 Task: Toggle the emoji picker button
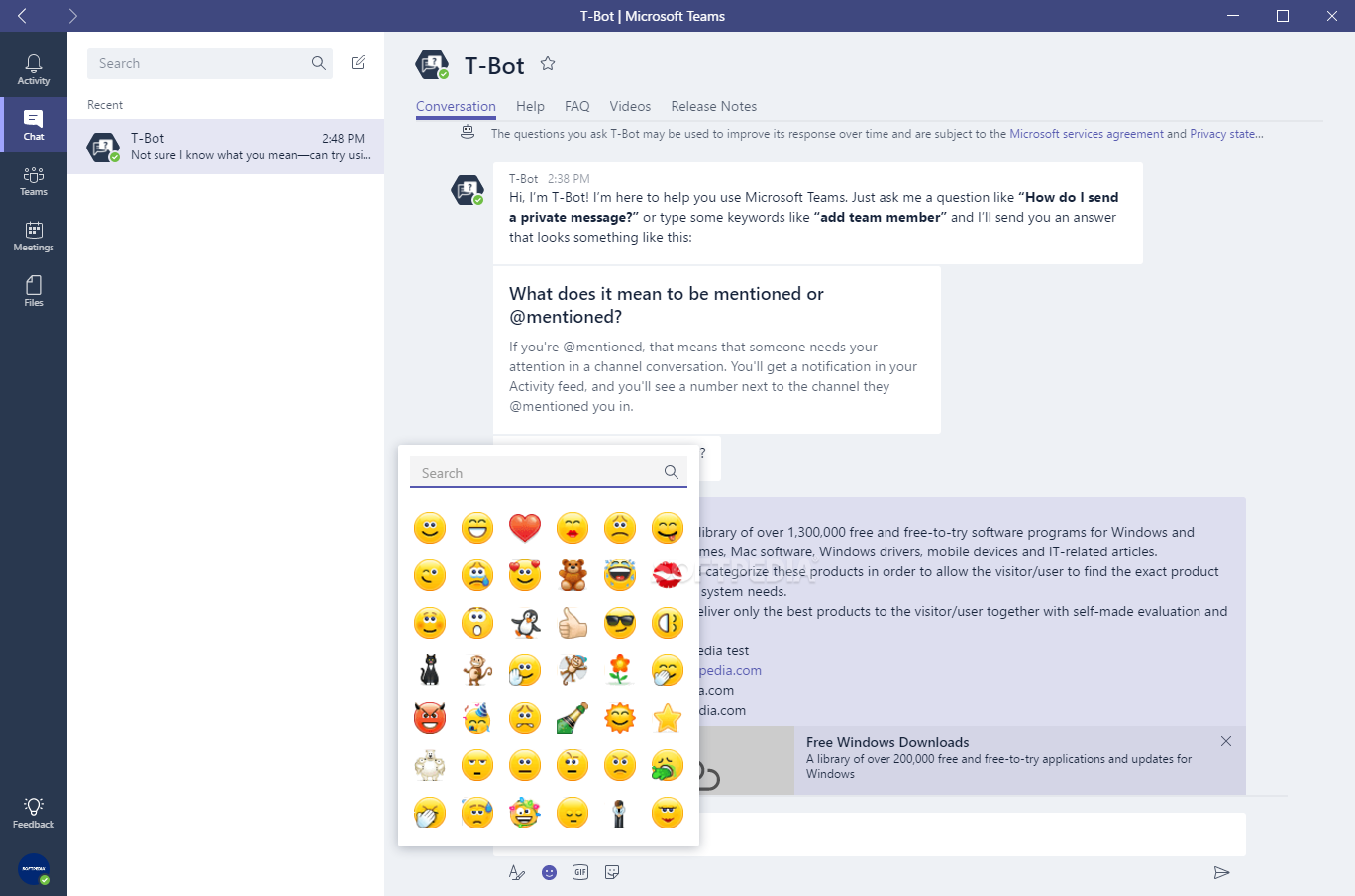point(550,872)
